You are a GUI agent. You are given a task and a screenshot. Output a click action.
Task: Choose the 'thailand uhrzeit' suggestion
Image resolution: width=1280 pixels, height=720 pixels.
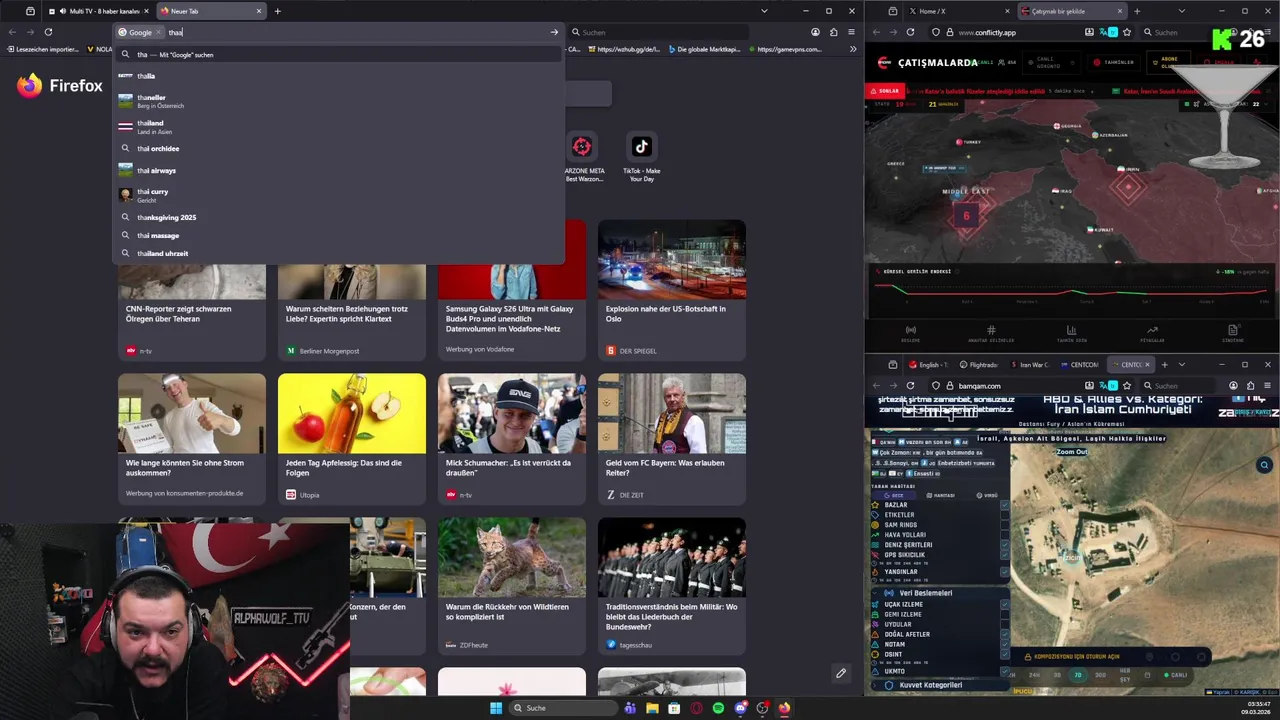click(338, 253)
